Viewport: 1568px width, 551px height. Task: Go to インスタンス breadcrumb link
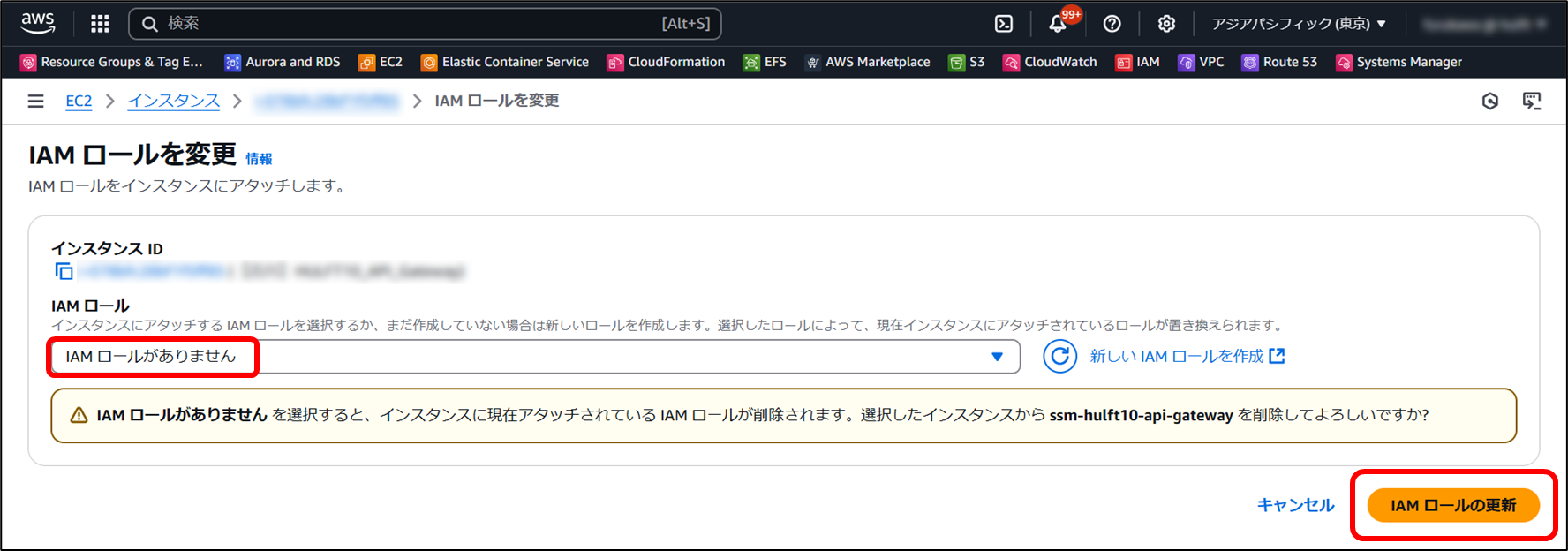[174, 101]
